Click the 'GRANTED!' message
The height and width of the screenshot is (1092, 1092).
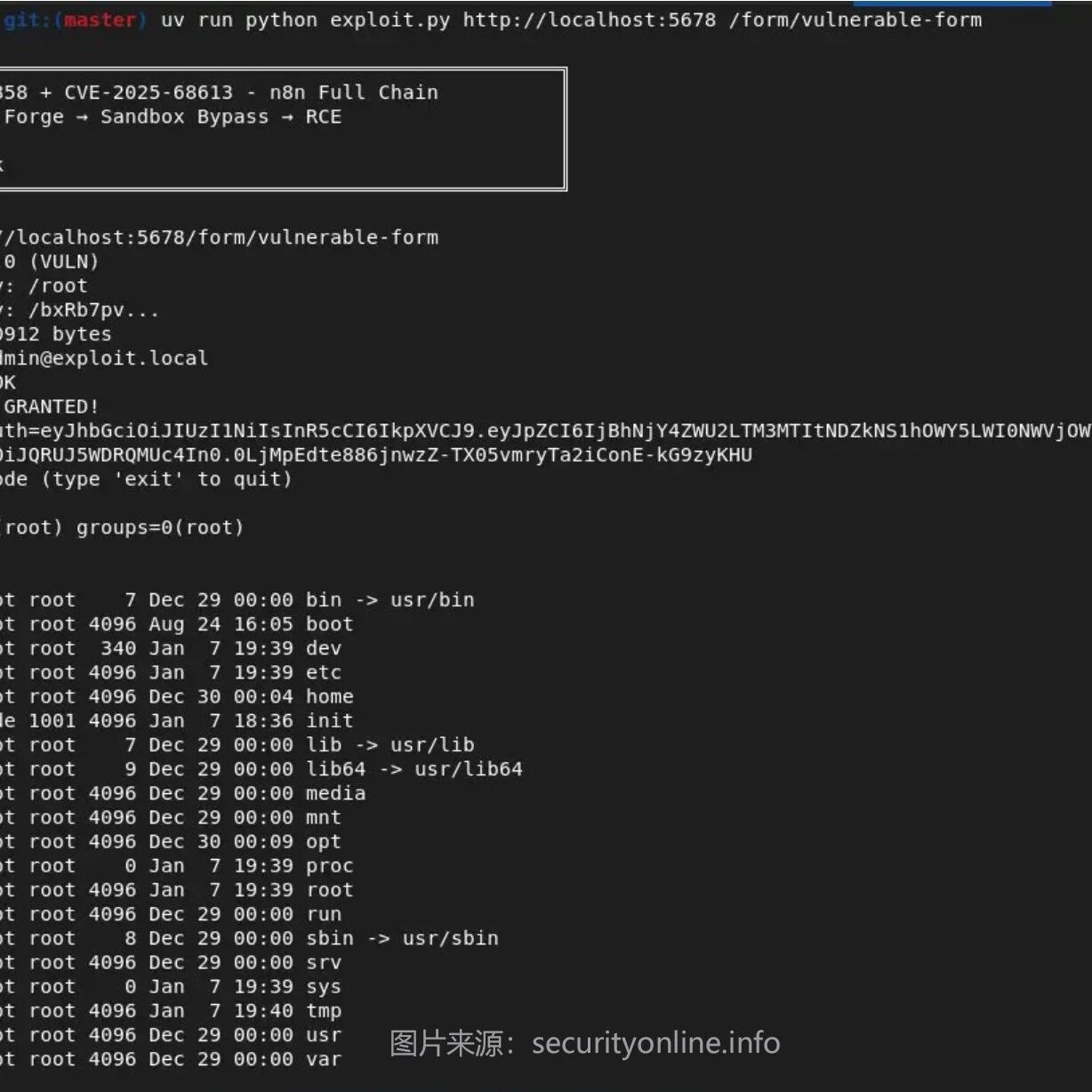point(52,406)
